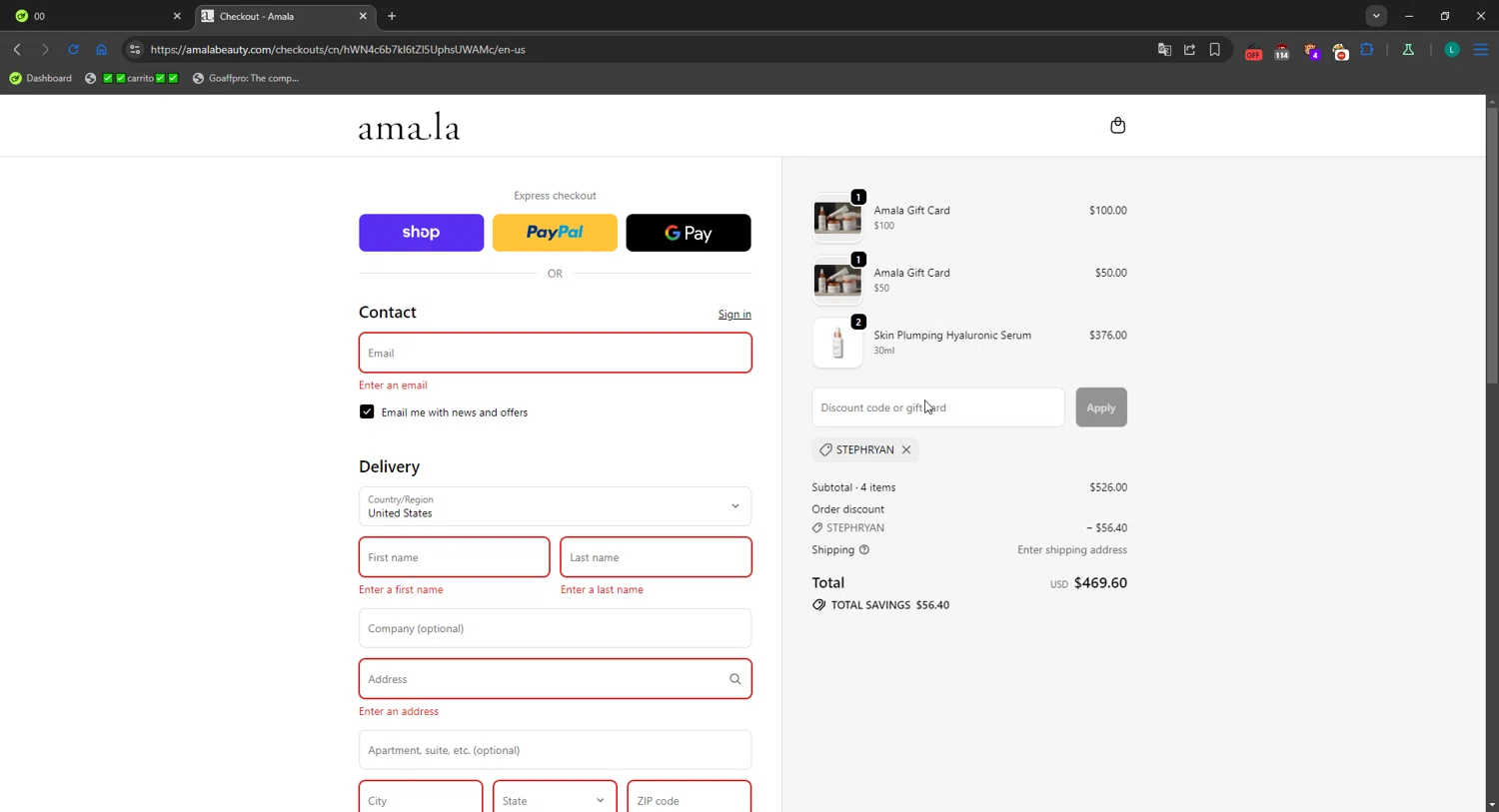This screenshot has width=1499, height=812.
Task: Focus the Email input field
Action: coord(555,353)
